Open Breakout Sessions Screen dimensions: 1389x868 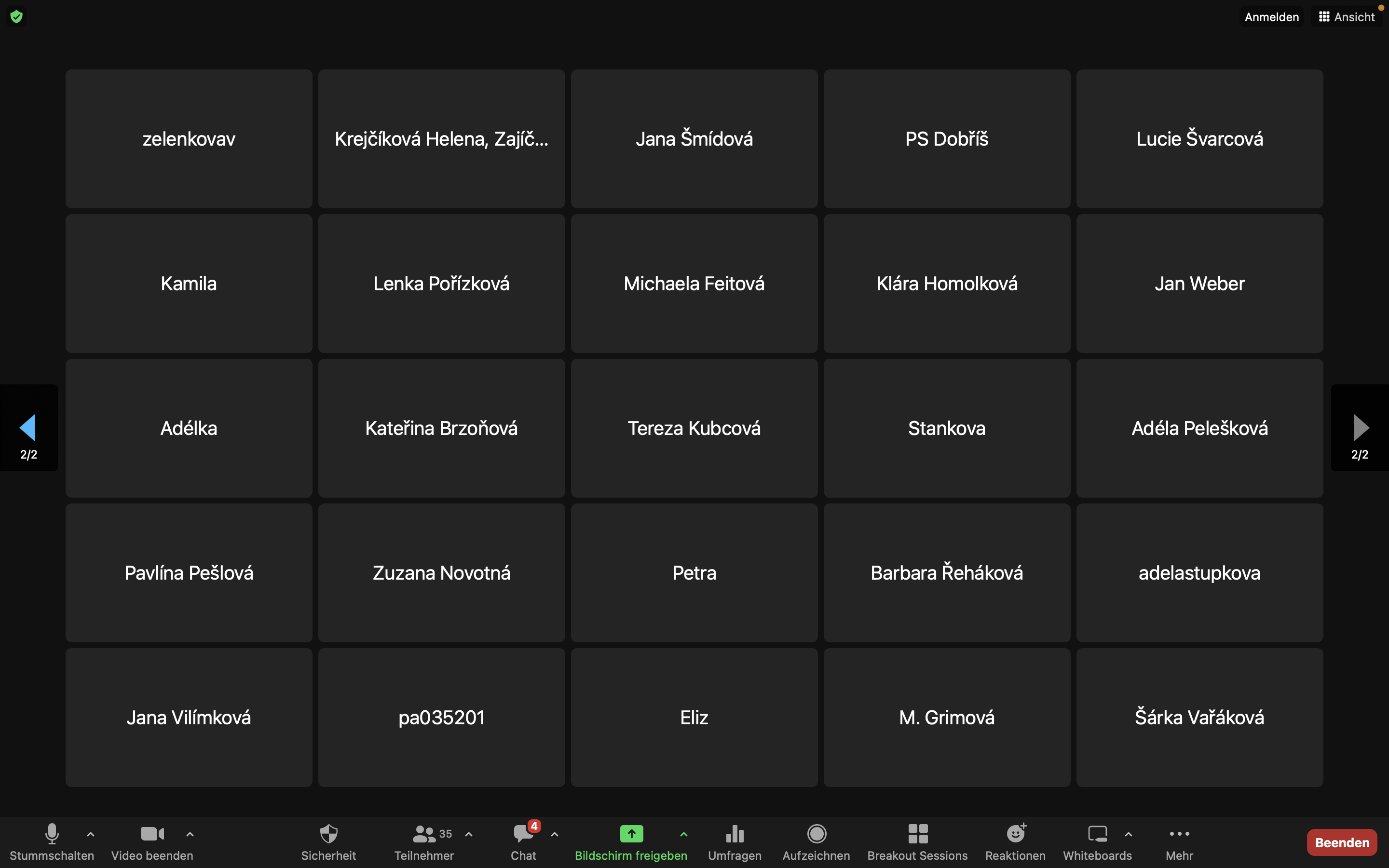point(917,841)
